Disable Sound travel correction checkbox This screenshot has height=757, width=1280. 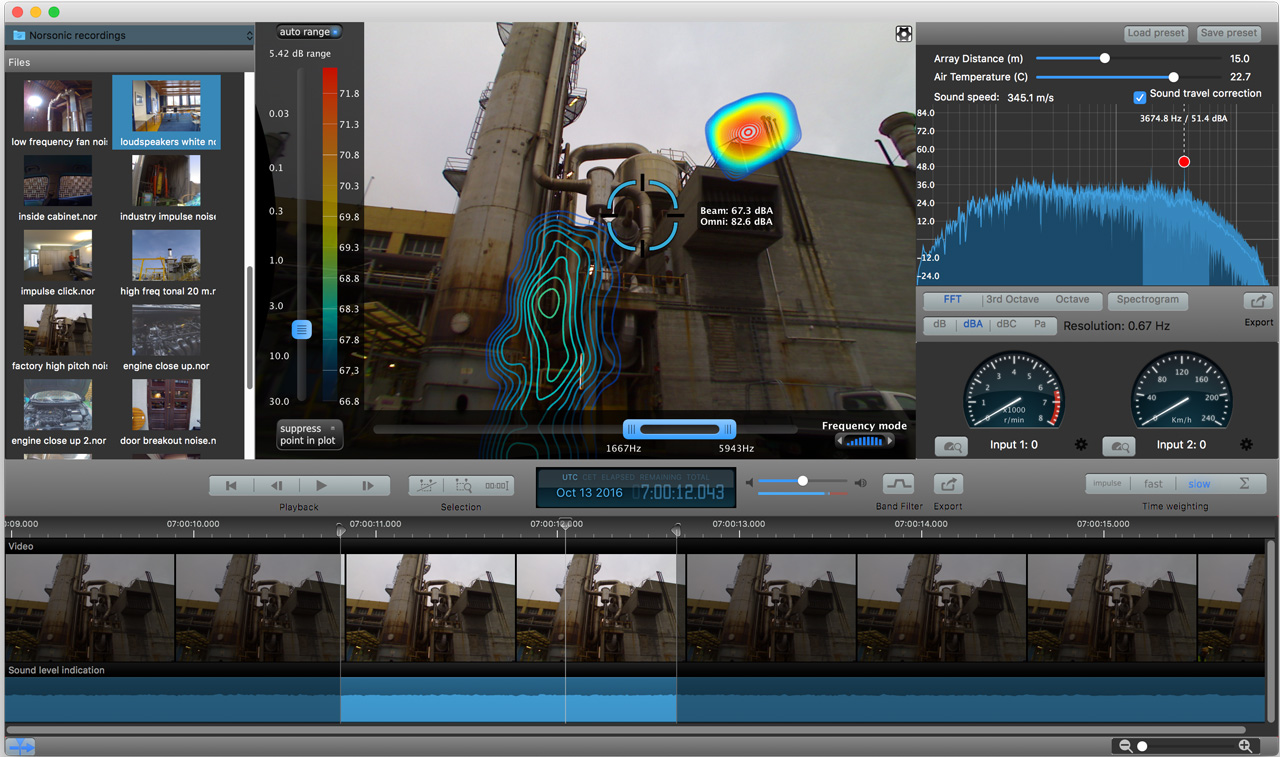1139,97
